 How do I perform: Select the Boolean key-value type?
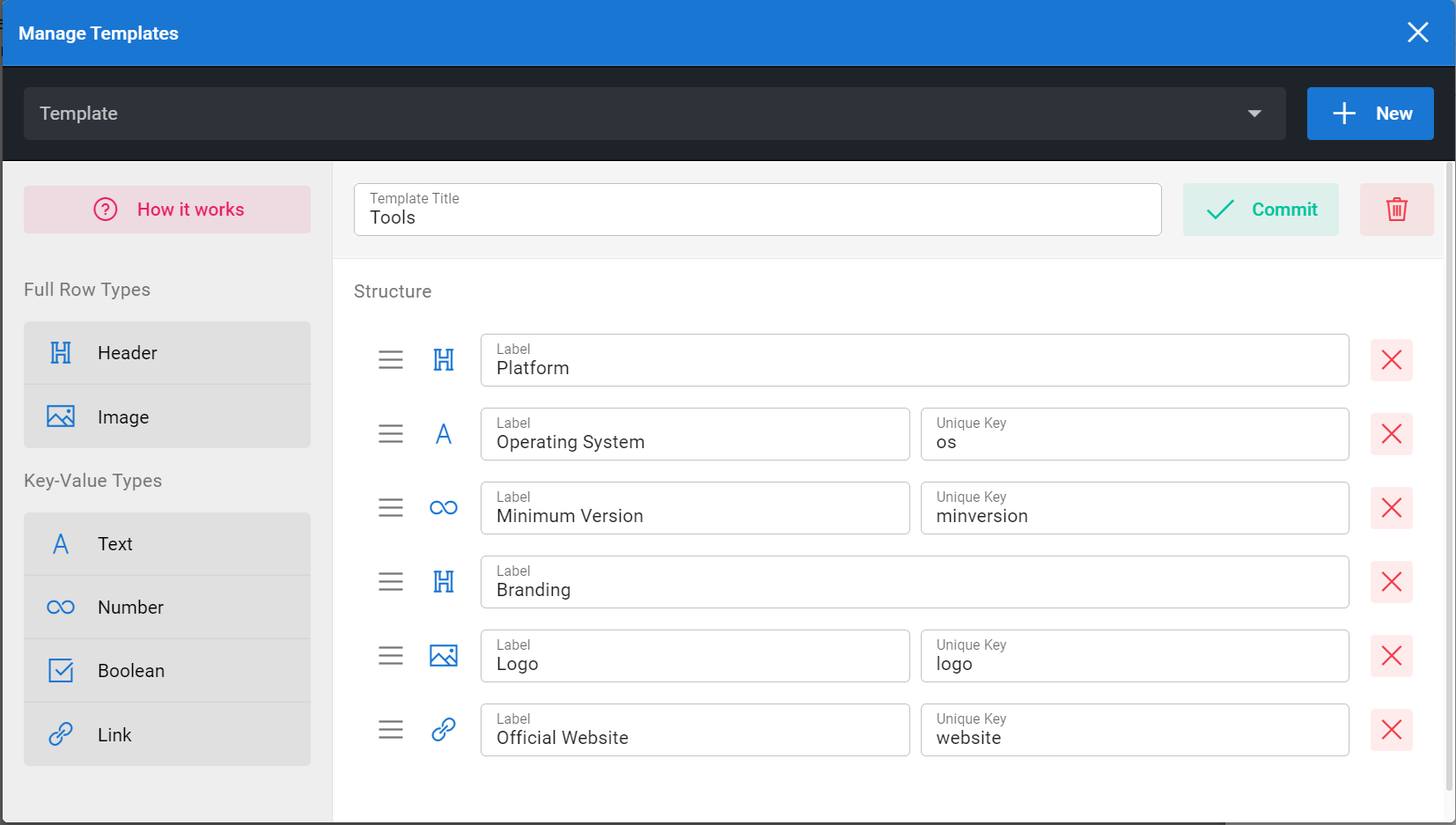tap(166, 670)
